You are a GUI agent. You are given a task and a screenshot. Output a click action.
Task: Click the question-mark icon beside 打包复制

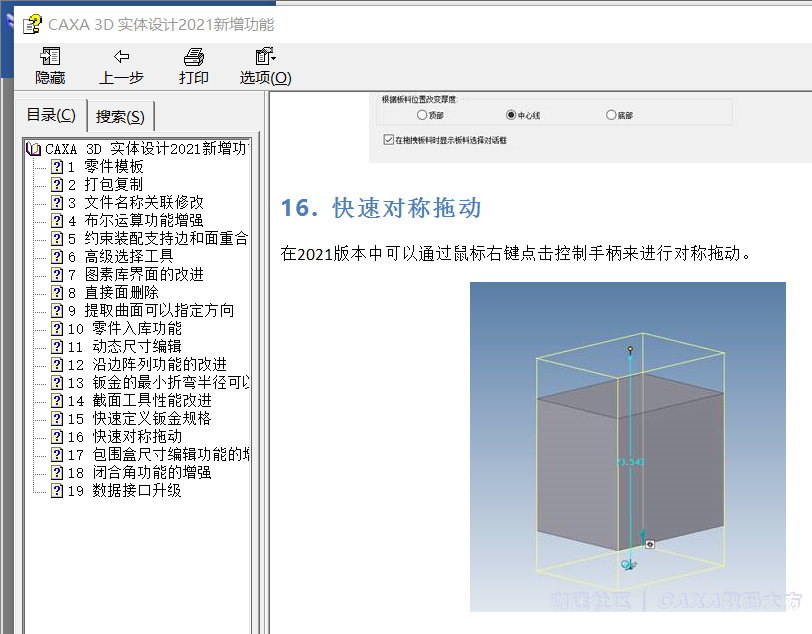(57, 185)
